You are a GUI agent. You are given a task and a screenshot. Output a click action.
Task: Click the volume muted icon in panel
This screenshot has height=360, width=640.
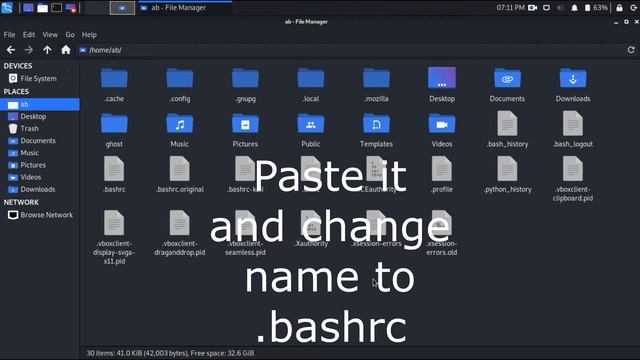point(560,8)
